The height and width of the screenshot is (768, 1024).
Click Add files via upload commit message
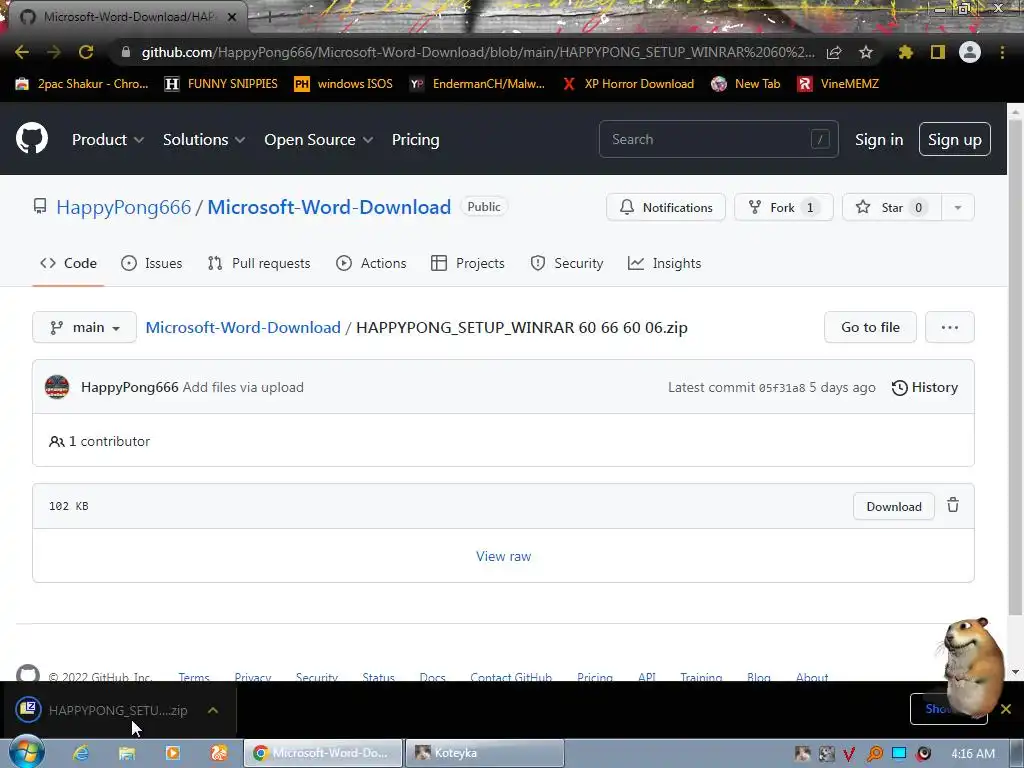(x=243, y=387)
